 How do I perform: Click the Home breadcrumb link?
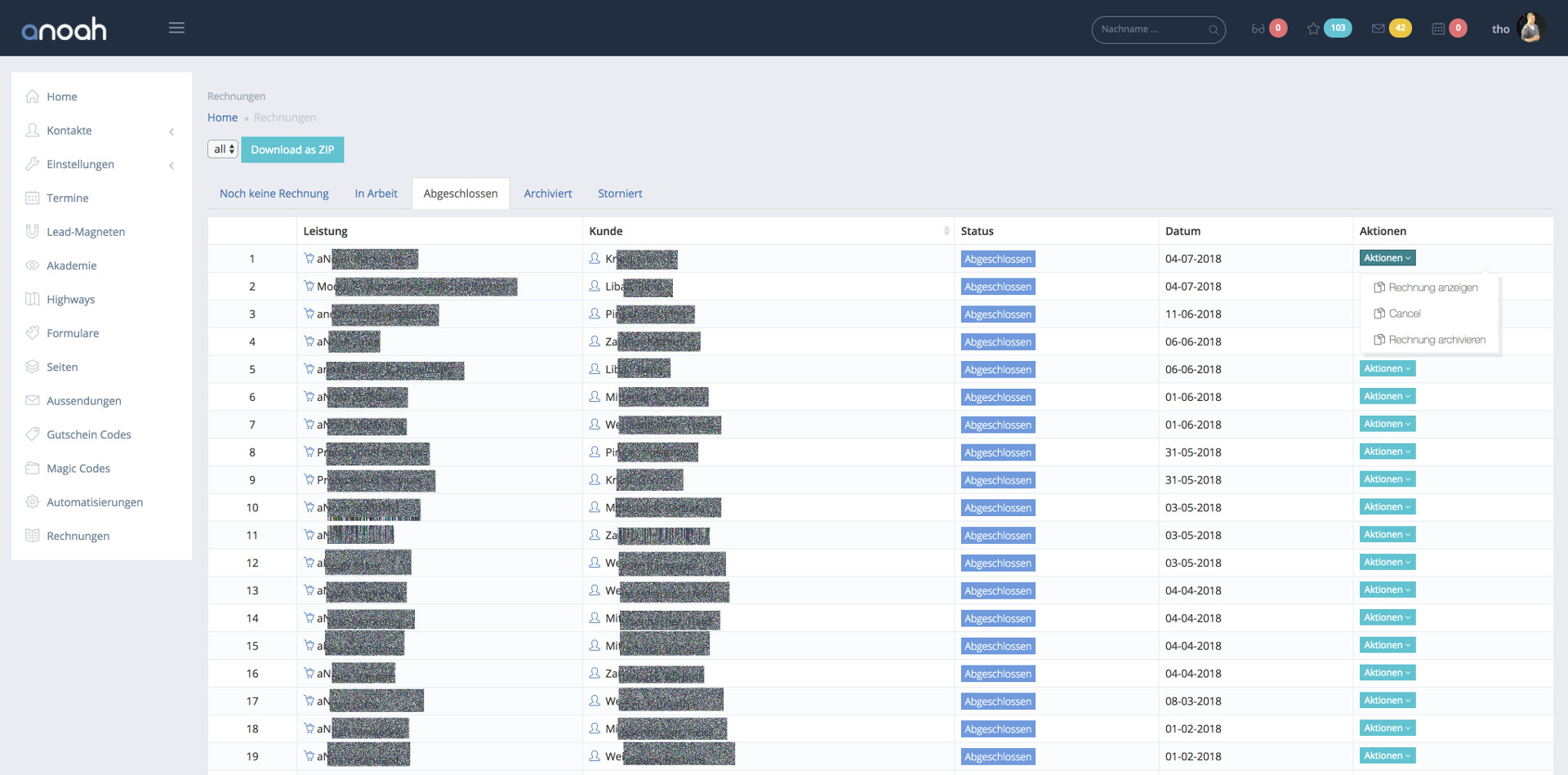(x=222, y=118)
